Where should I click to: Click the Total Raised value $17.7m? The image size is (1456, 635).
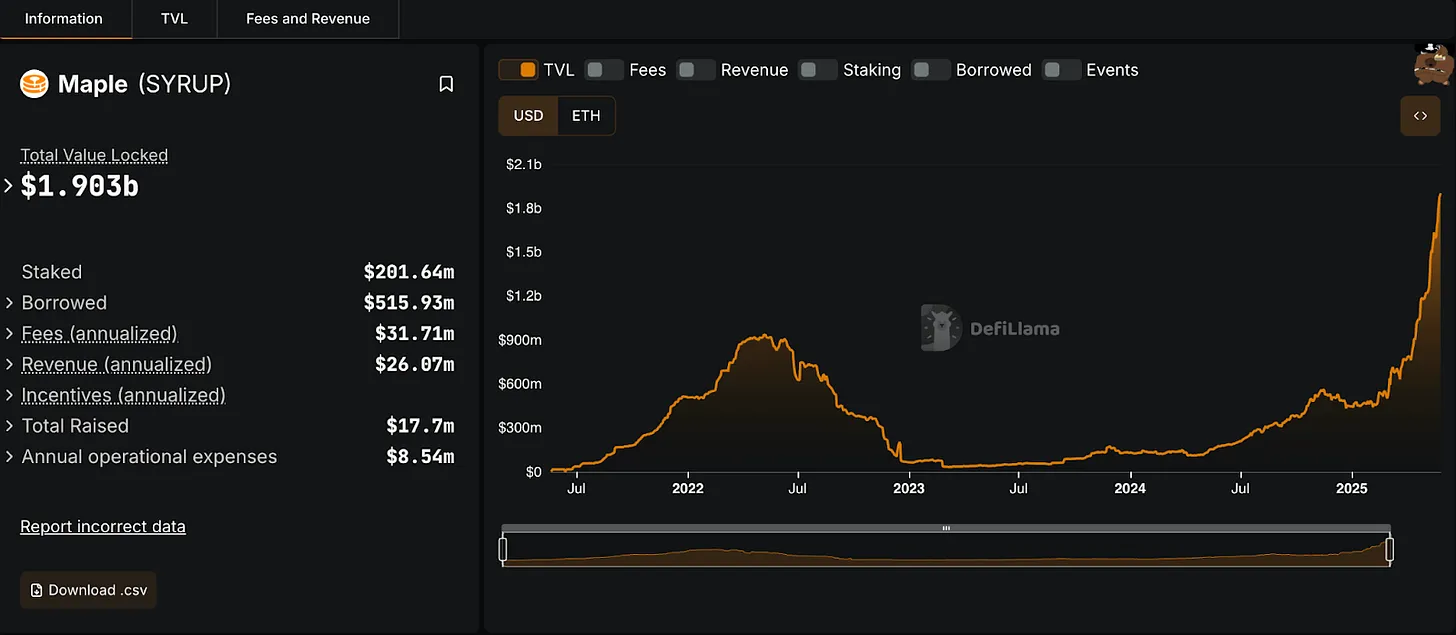(421, 426)
